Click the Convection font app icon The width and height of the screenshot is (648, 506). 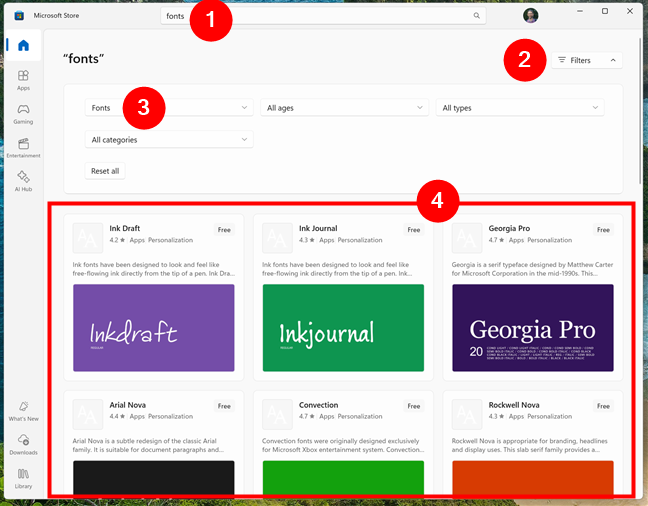(x=277, y=415)
